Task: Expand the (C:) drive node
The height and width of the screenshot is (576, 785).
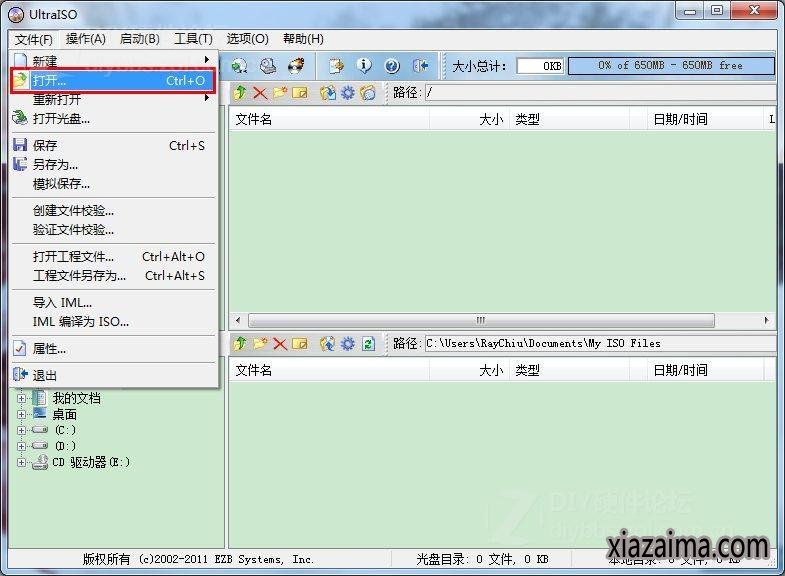Action: tap(21, 430)
